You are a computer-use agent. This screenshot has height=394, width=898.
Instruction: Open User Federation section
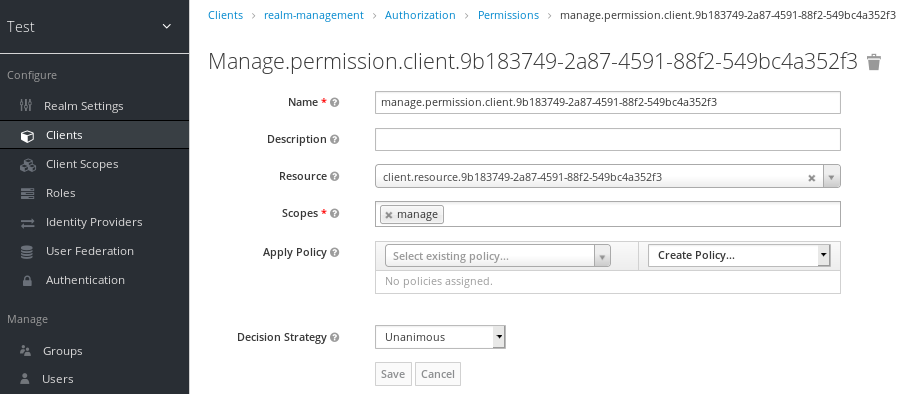pyautogui.click(x=90, y=251)
